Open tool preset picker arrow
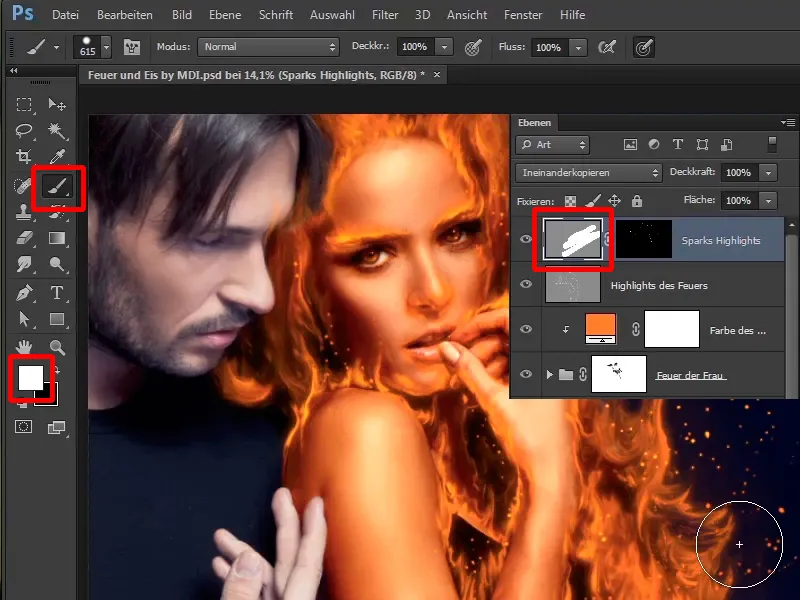This screenshot has width=800, height=600. [56, 47]
